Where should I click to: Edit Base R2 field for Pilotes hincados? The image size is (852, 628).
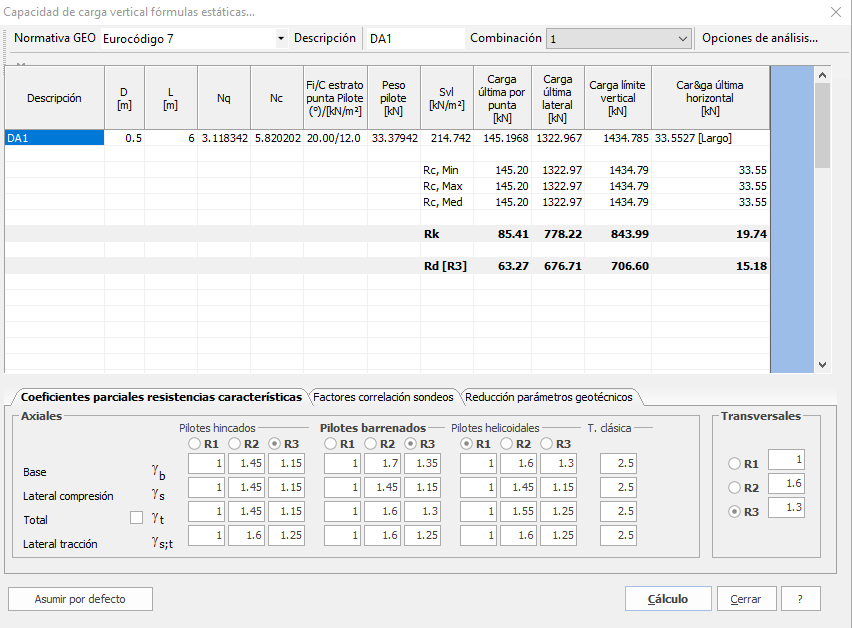coord(247,463)
